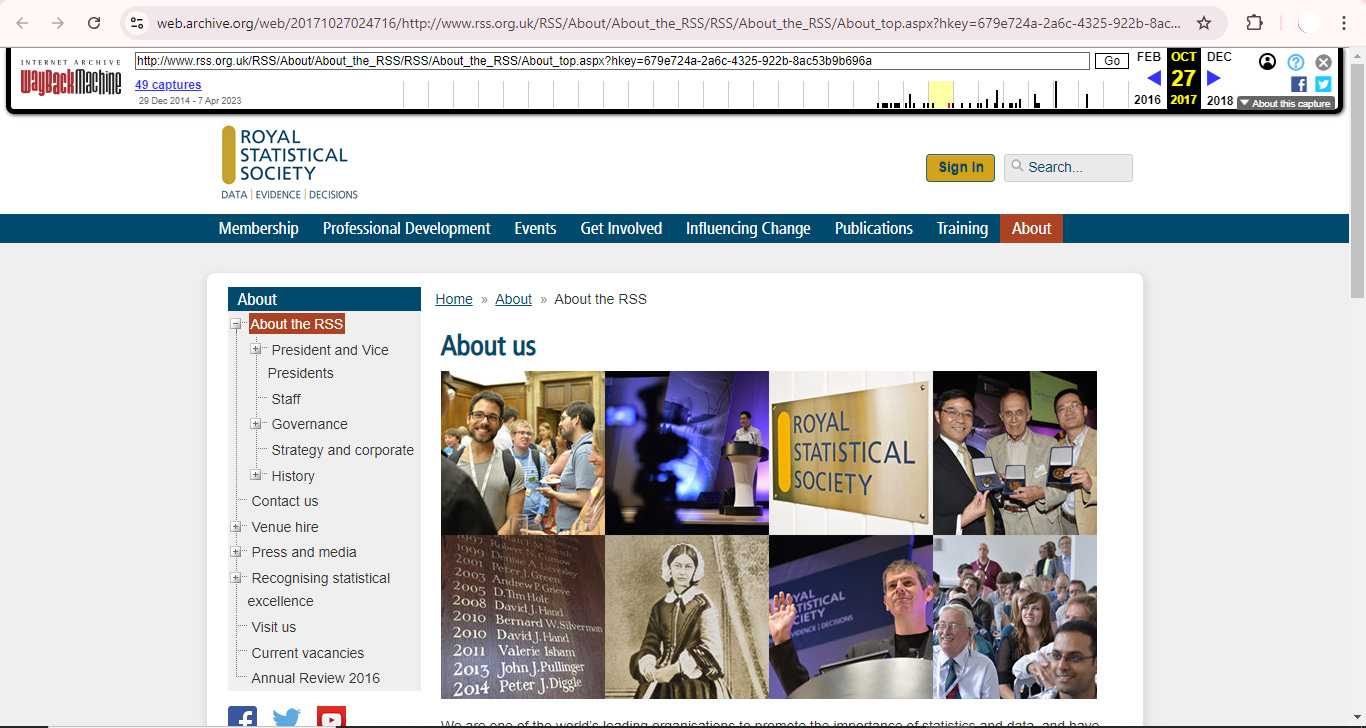
Task: Open the Publications menu
Action: 874,228
